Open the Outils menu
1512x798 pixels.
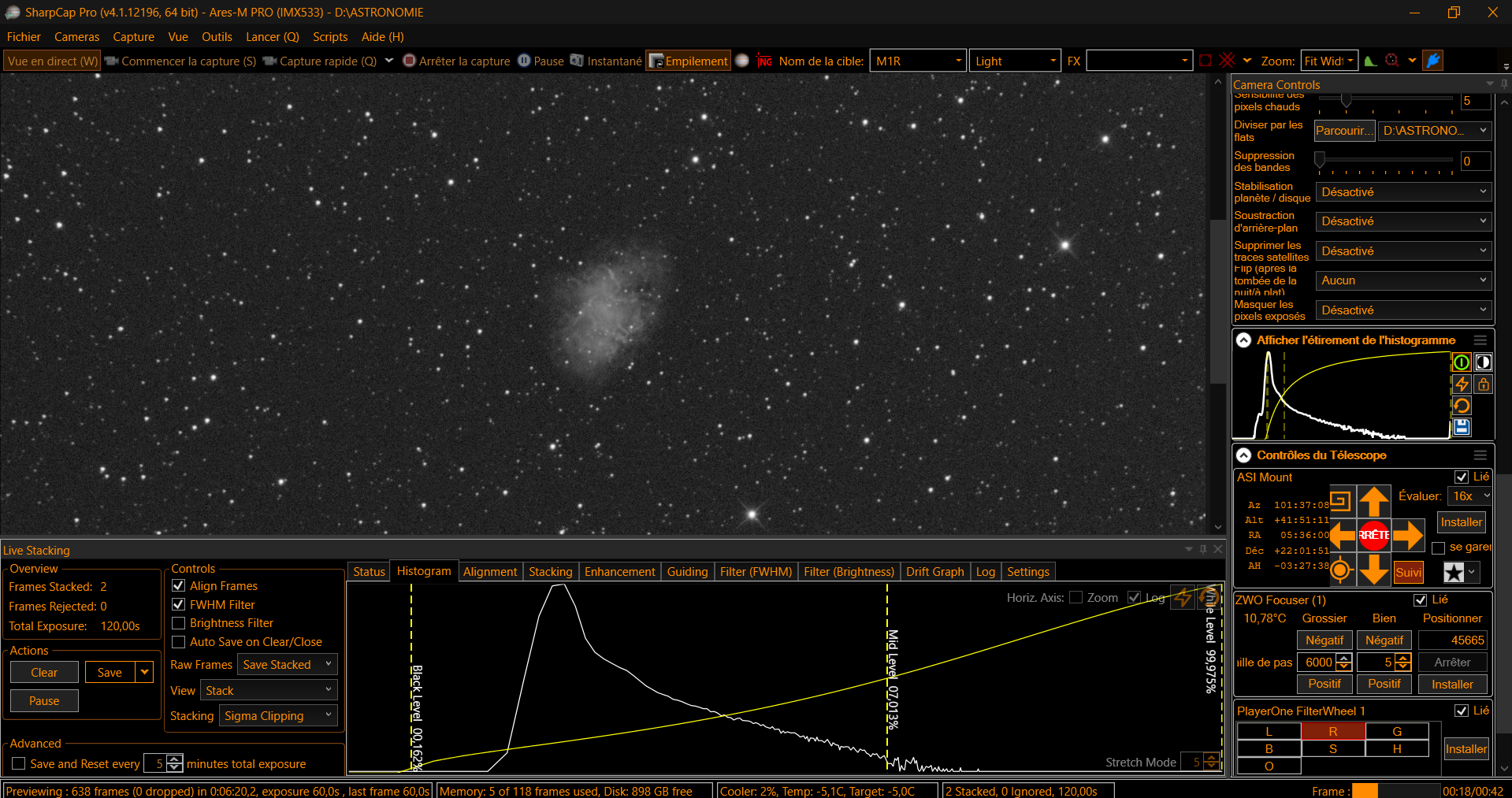217,36
